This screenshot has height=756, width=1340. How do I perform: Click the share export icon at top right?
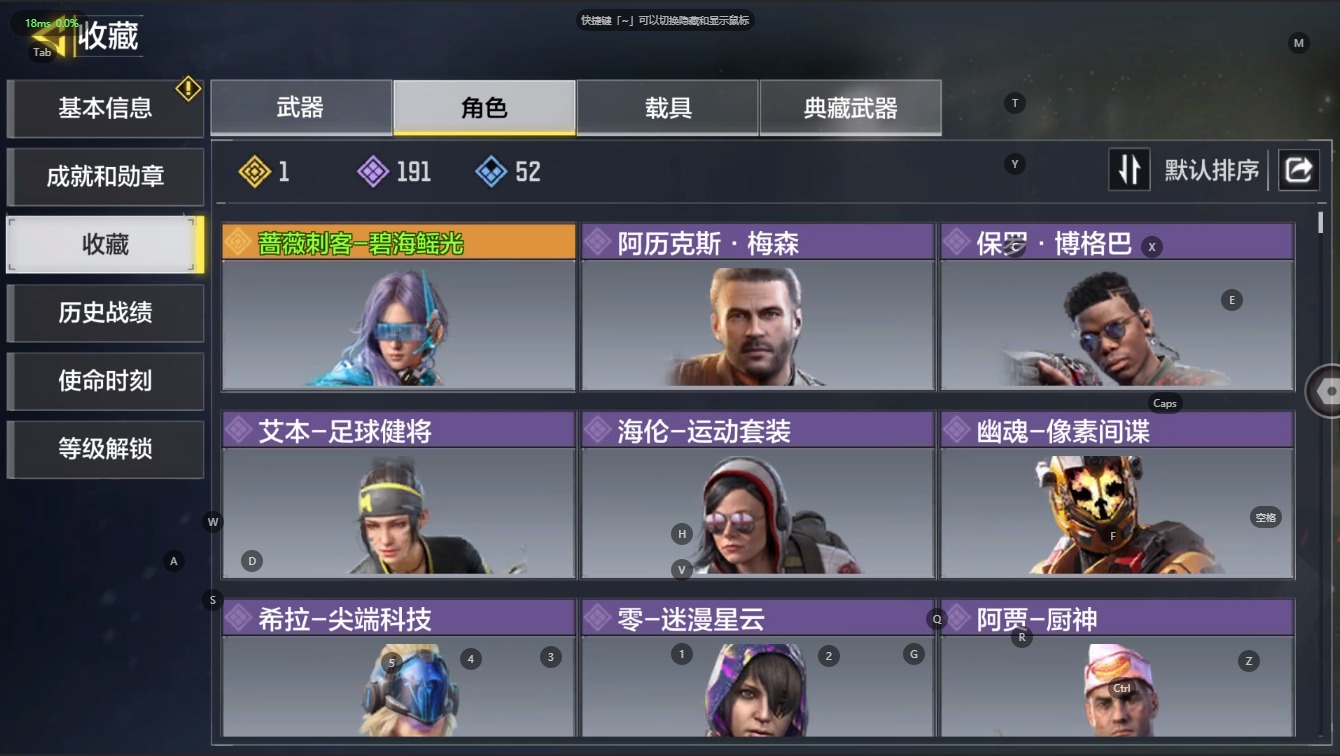(x=1298, y=170)
